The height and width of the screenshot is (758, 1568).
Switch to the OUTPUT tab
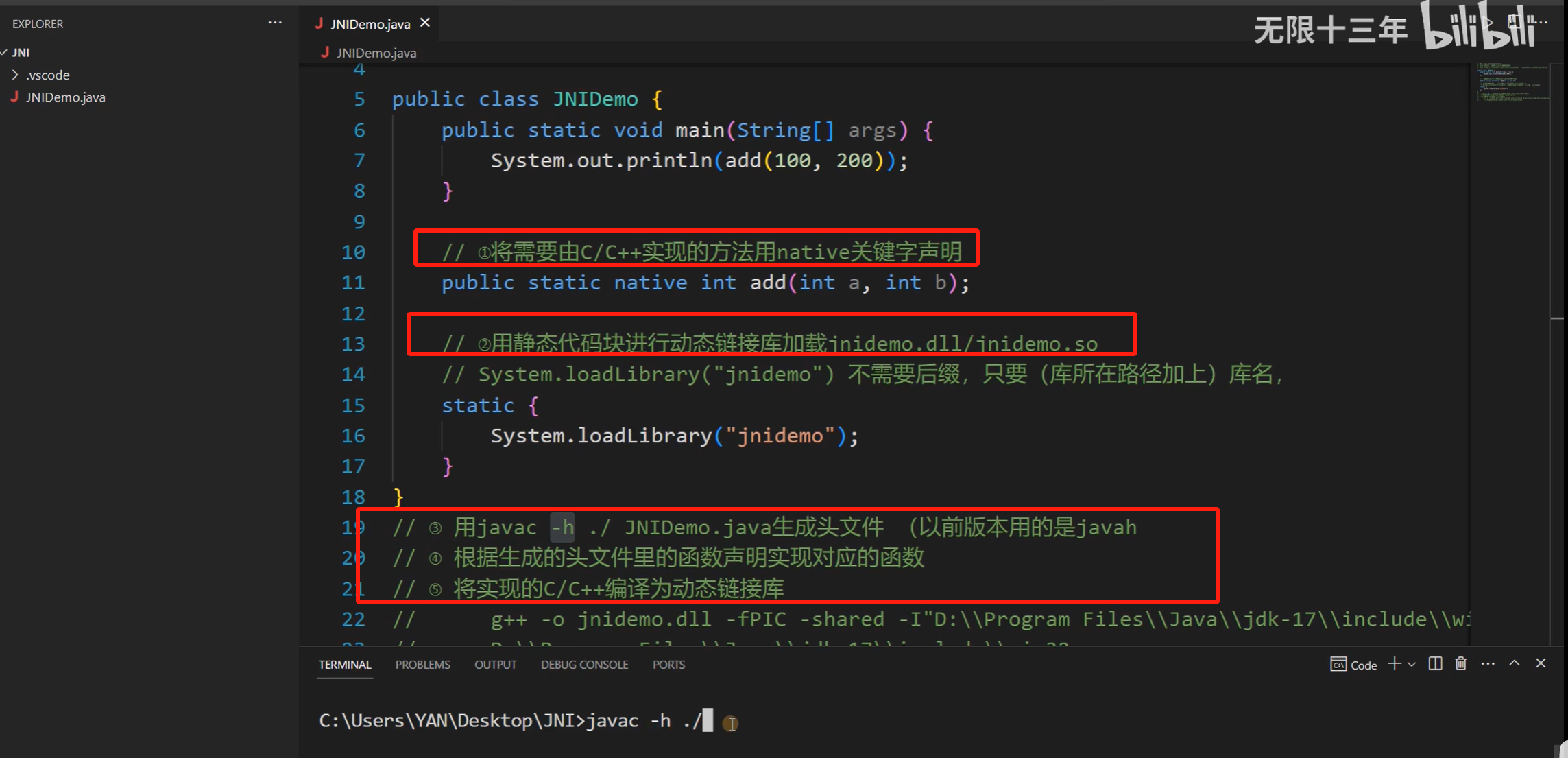pyautogui.click(x=495, y=665)
